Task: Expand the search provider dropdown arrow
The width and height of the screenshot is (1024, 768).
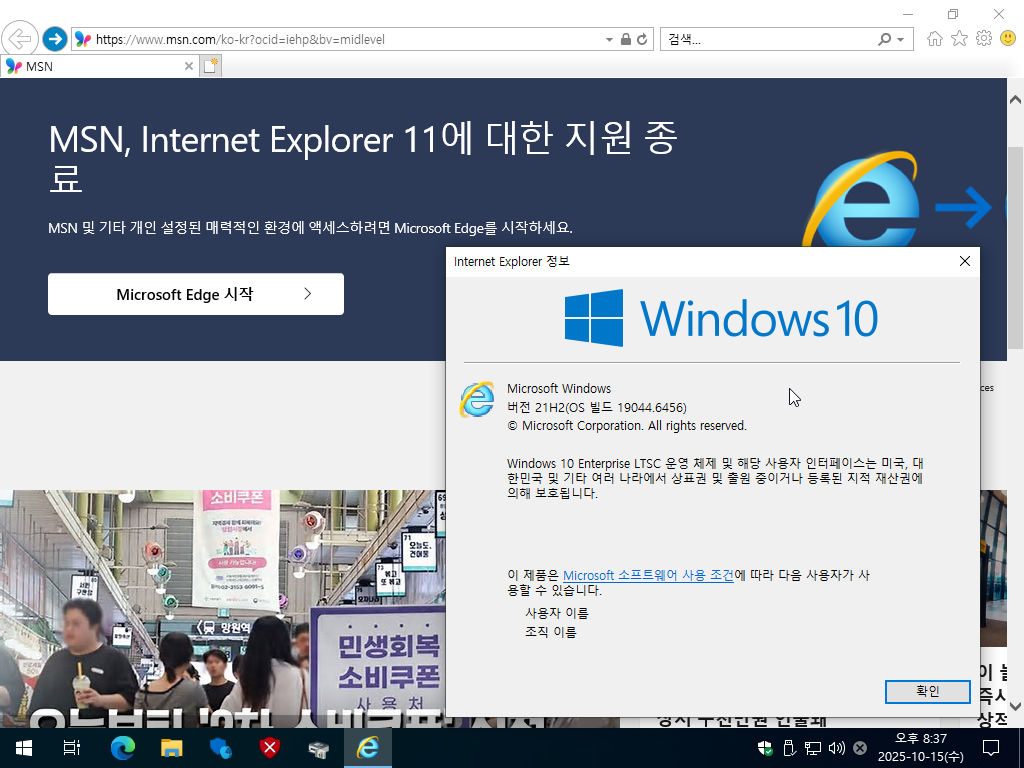Action: 901,40
